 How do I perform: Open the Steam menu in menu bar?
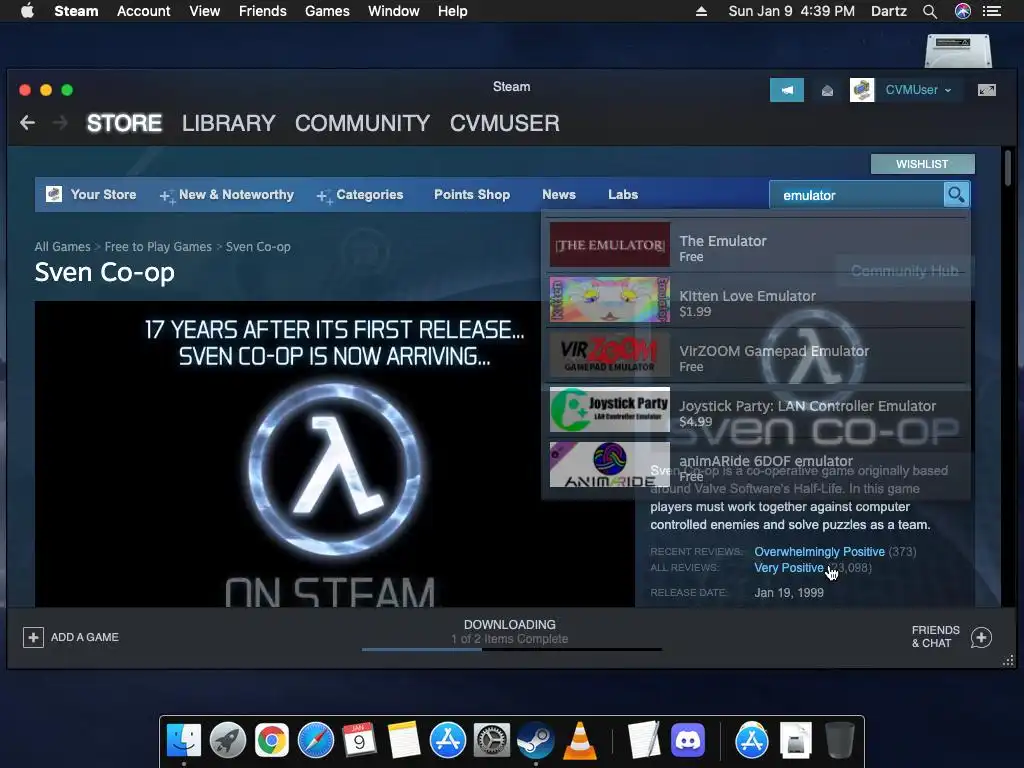76,11
